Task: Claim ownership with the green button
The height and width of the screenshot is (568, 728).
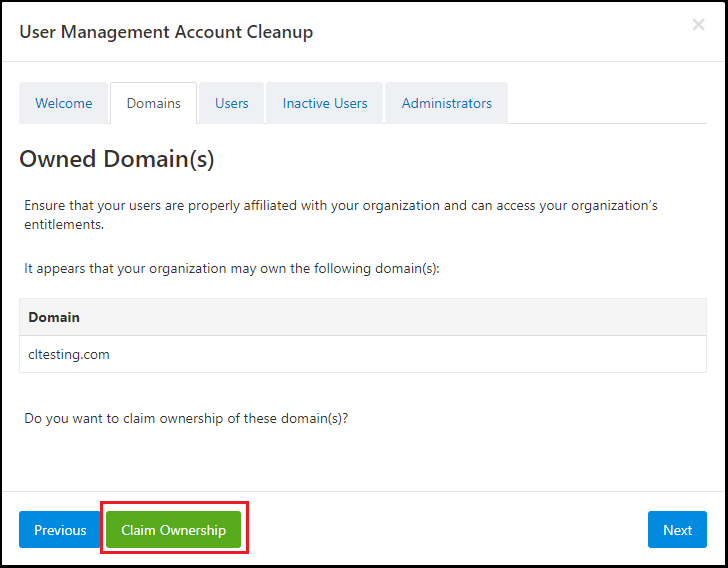Action: (174, 529)
